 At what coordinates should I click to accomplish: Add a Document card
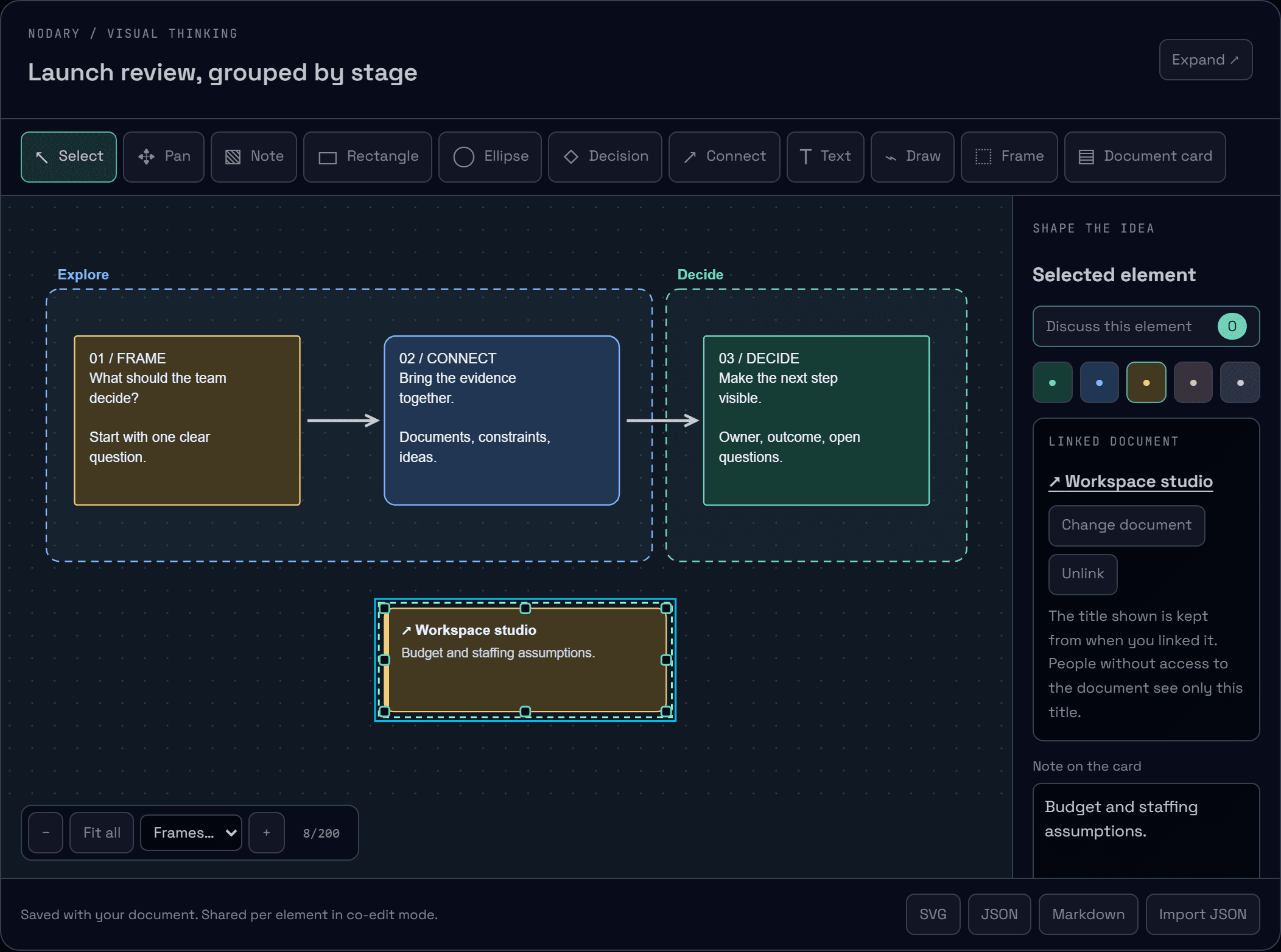click(1145, 157)
